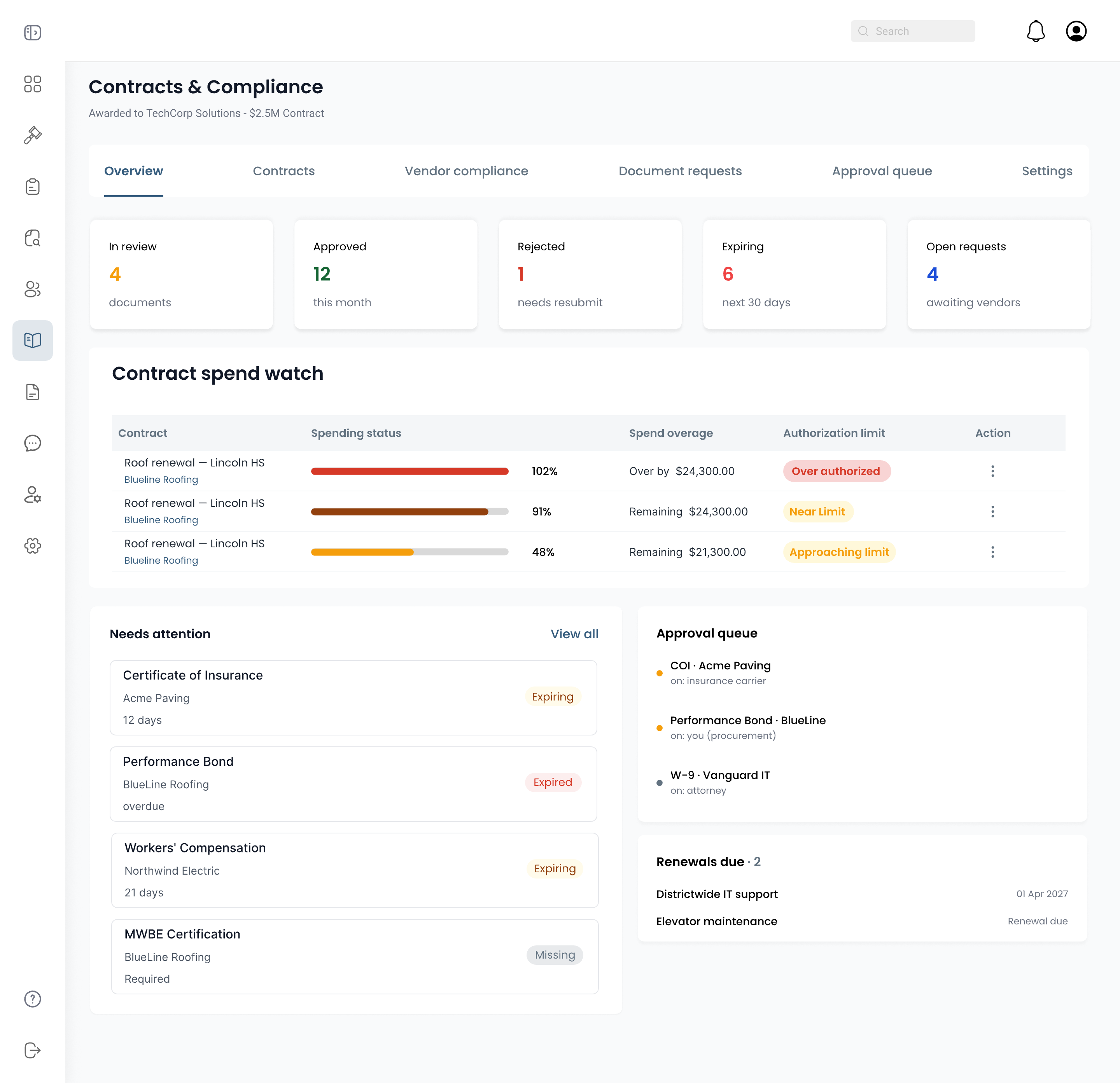
Task: Click the search magnifier icon
Action: 863,31
